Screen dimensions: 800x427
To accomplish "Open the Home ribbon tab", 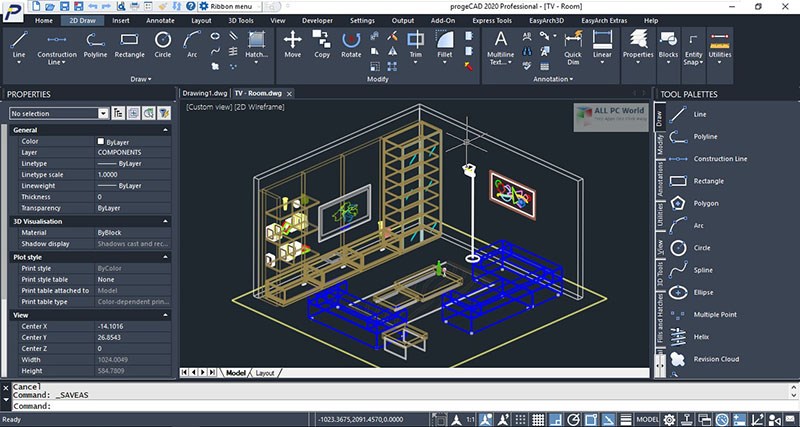I will [43, 20].
